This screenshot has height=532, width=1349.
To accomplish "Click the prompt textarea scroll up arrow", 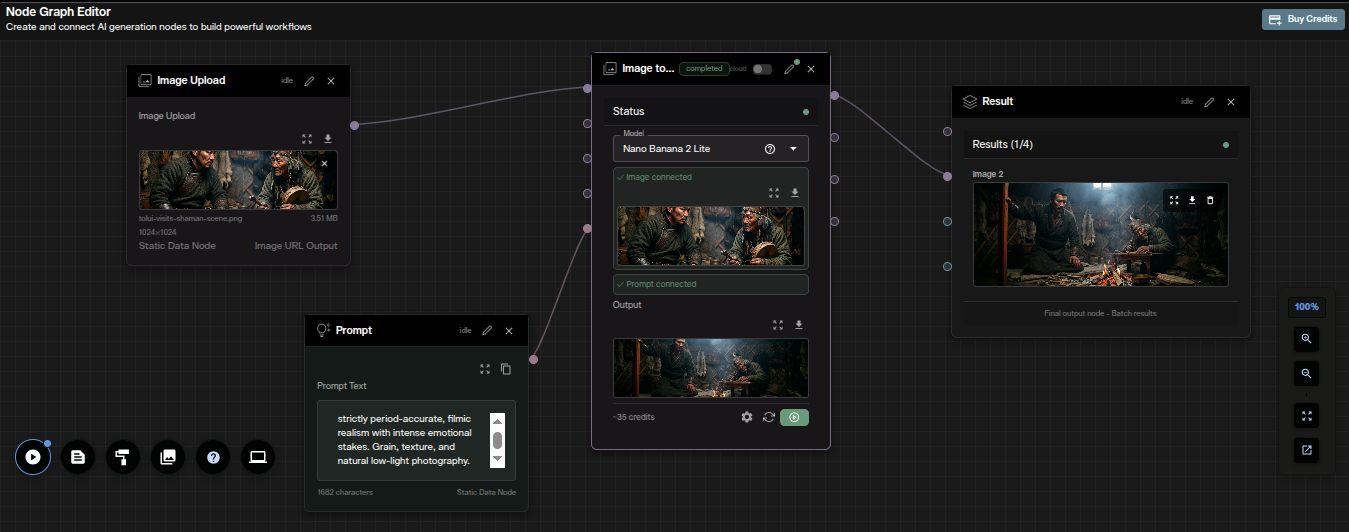I will click(497, 420).
